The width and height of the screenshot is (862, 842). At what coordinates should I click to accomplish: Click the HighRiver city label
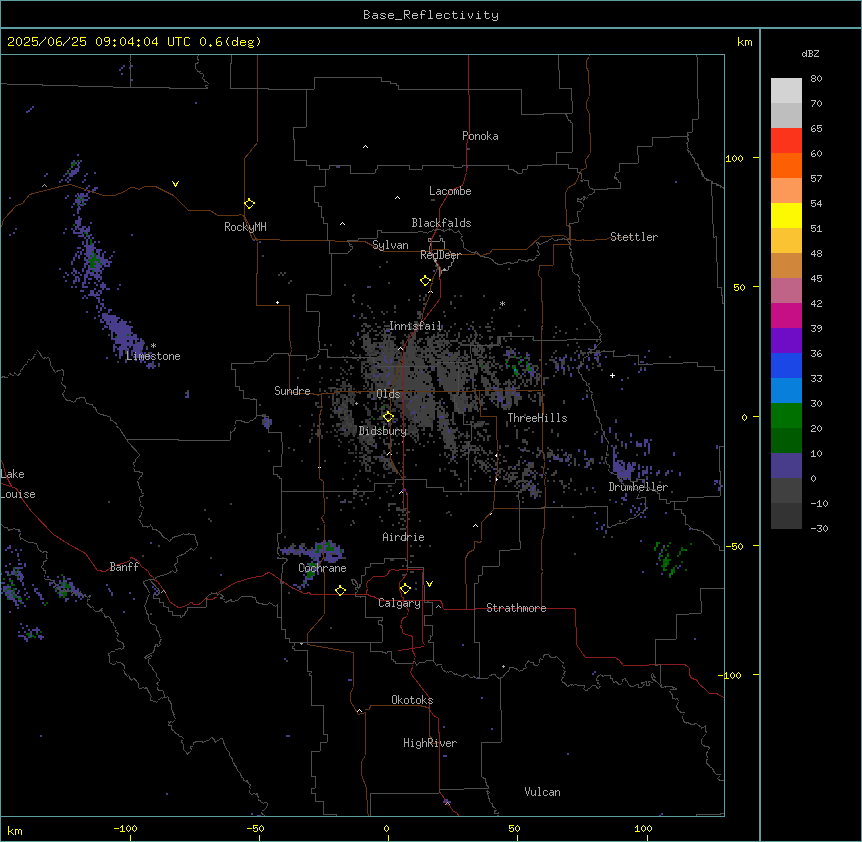coord(430,743)
